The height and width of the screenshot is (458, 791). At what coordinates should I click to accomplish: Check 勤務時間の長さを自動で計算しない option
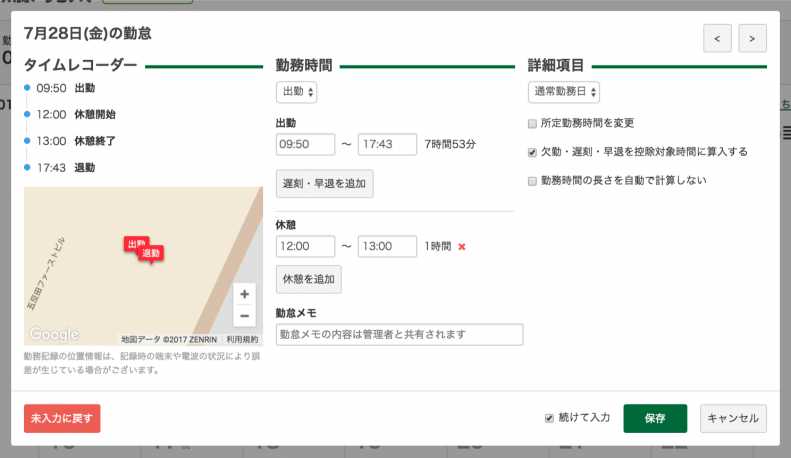tap(532, 181)
